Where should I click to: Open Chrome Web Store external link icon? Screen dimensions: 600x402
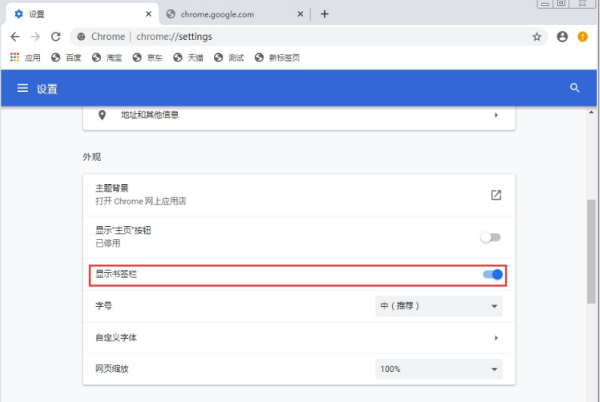(x=496, y=195)
